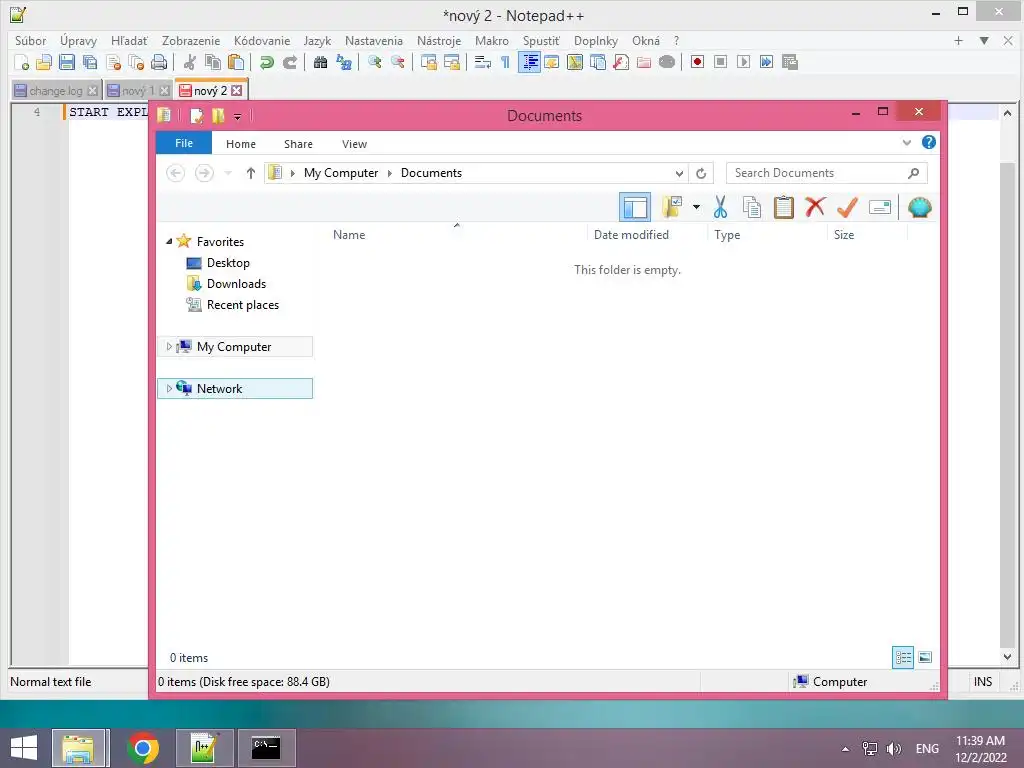Image resolution: width=1024 pixels, height=768 pixels.
Task: Click the Redo arrow in Notepad++ toolbar
Action: pyautogui.click(x=290, y=62)
